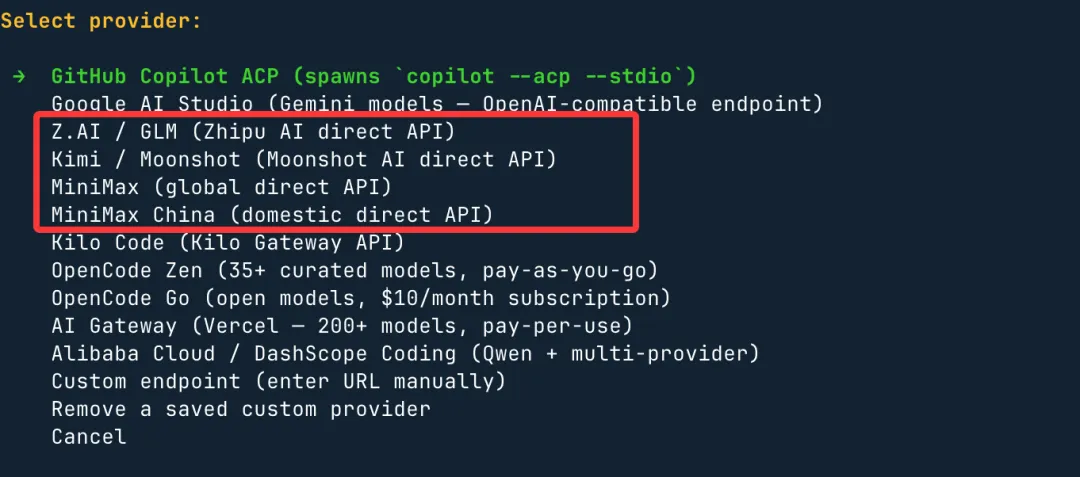This screenshot has height=477, width=1080.
Task: Select Kilo Code Gateway API option
Action: pos(228,243)
